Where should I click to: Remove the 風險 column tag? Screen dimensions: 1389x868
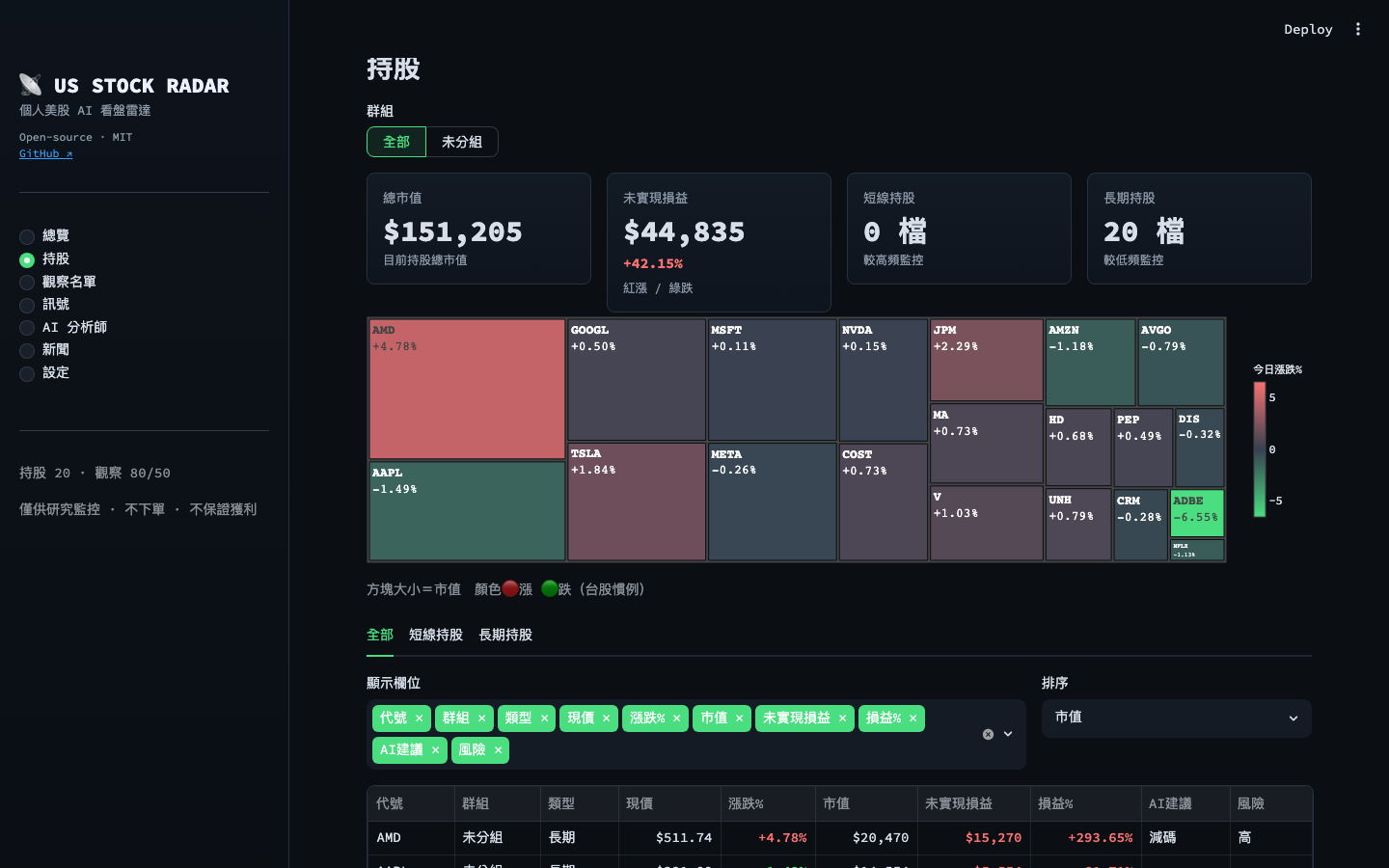(498, 750)
